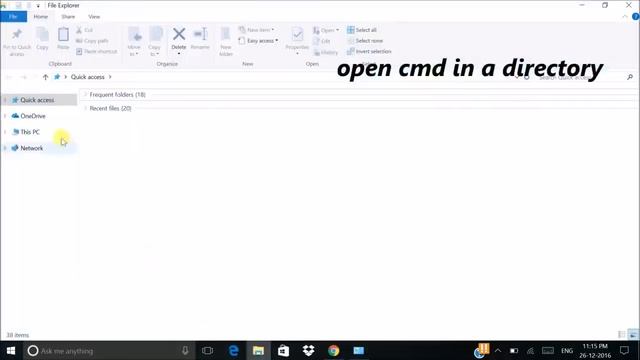Click the ENG language indicator
This screenshot has height=360, width=640.
(x=567, y=351)
